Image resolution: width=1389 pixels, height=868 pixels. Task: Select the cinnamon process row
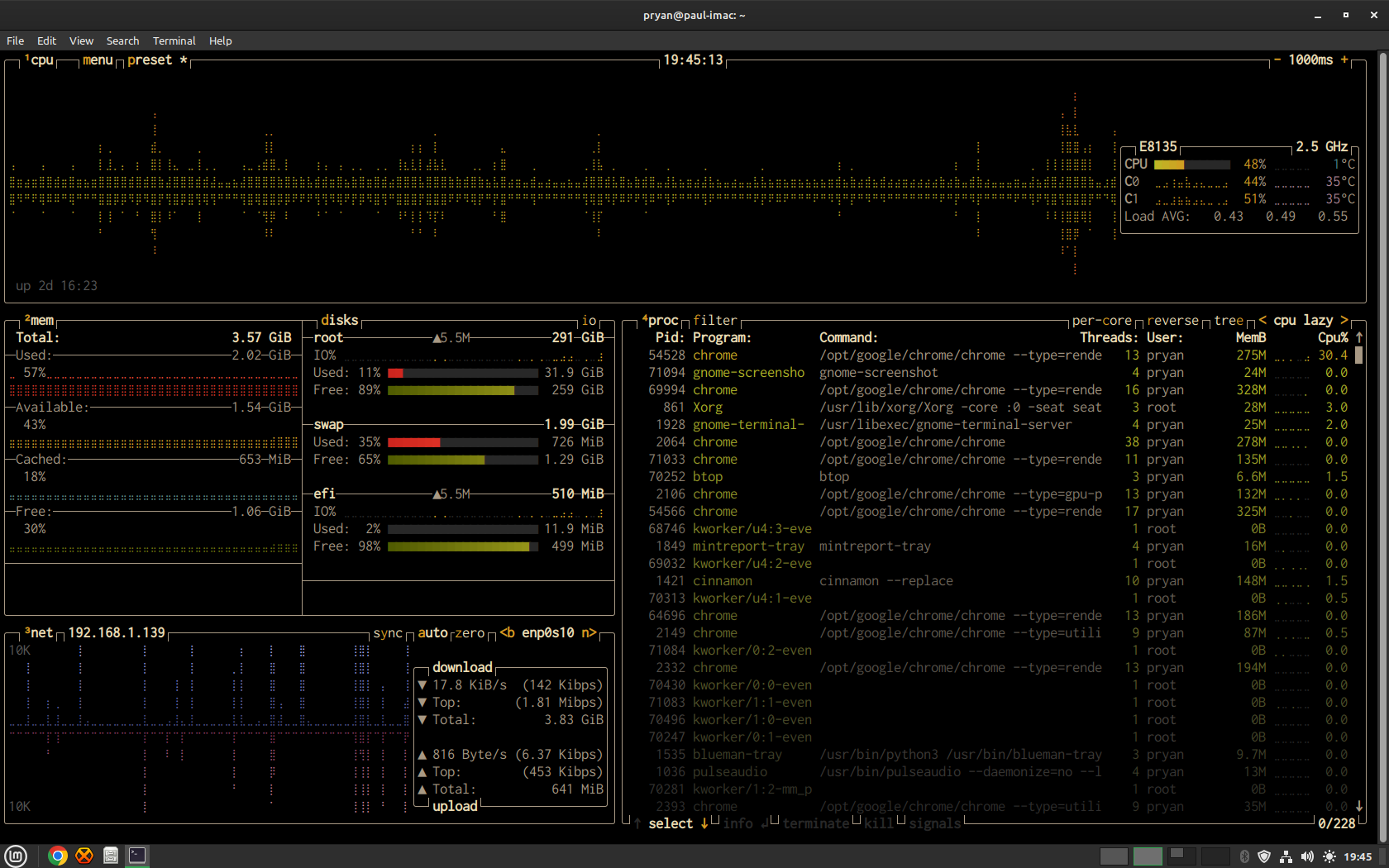(x=998, y=581)
